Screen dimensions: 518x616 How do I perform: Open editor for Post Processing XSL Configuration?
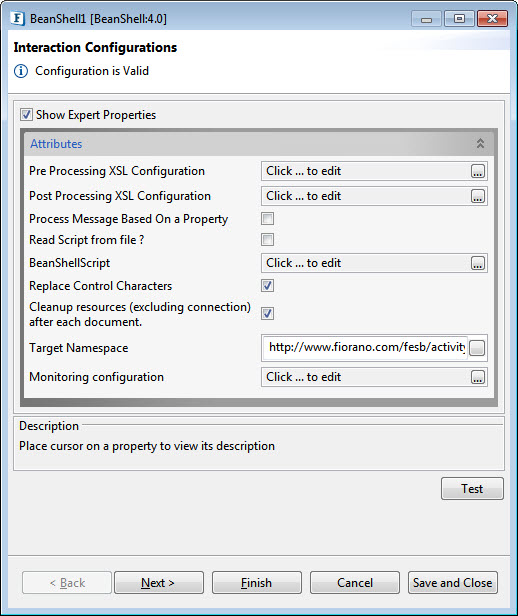(478, 196)
